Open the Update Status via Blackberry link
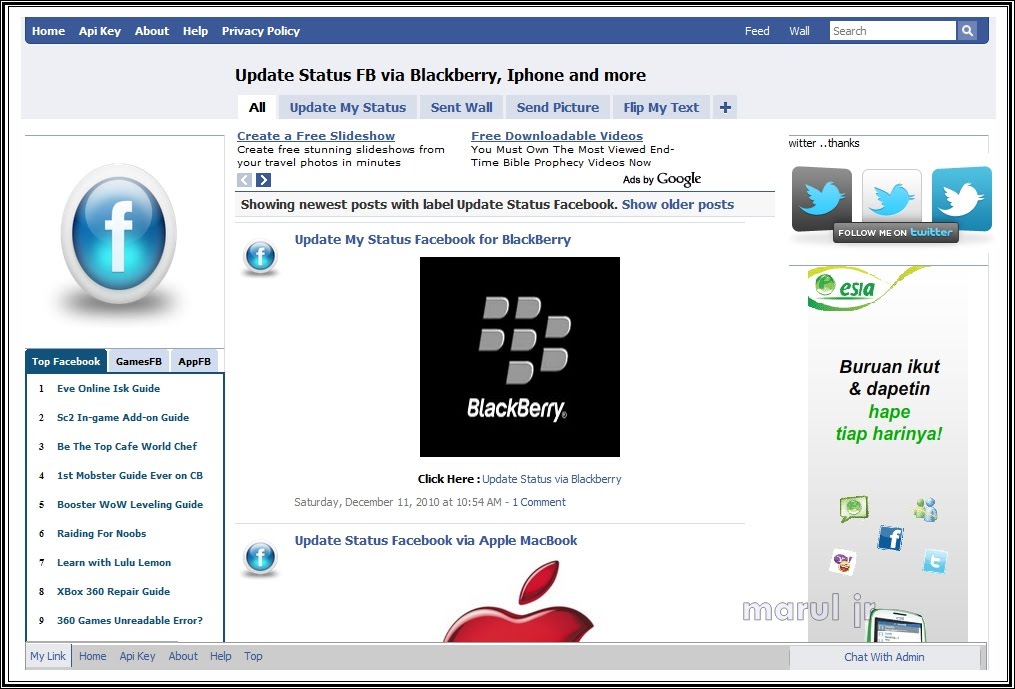 click(x=552, y=479)
